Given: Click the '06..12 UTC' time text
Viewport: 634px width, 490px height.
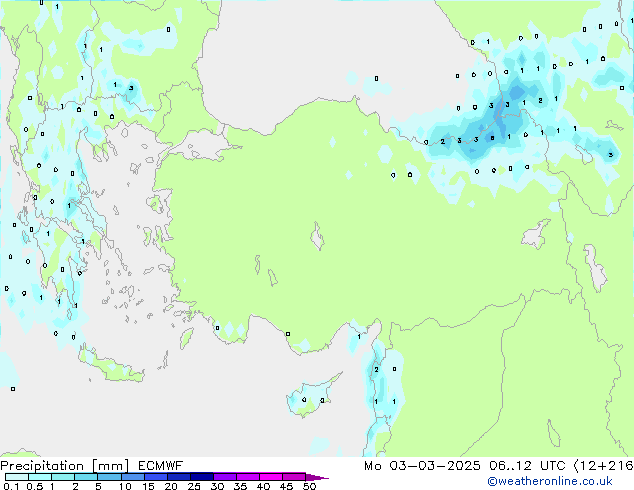Looking at the screenshot, I should (x=527, y=466).
